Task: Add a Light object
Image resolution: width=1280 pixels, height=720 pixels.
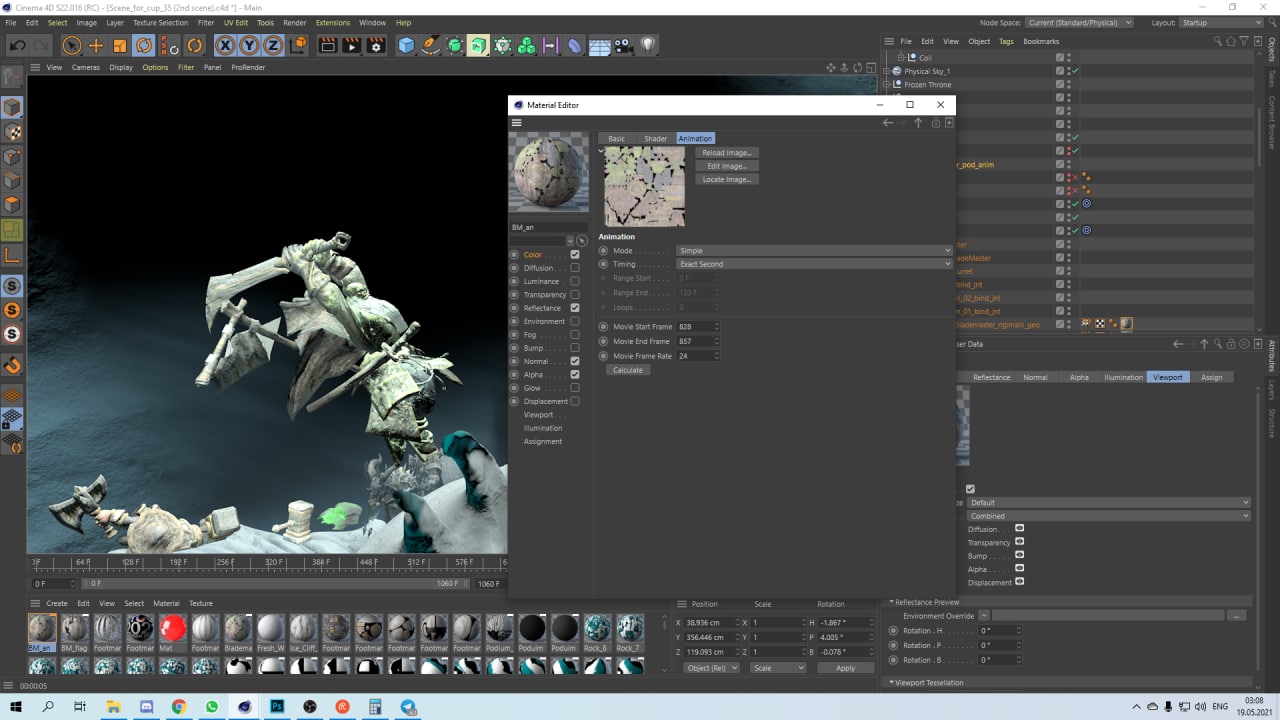Action: pos(648,45)
